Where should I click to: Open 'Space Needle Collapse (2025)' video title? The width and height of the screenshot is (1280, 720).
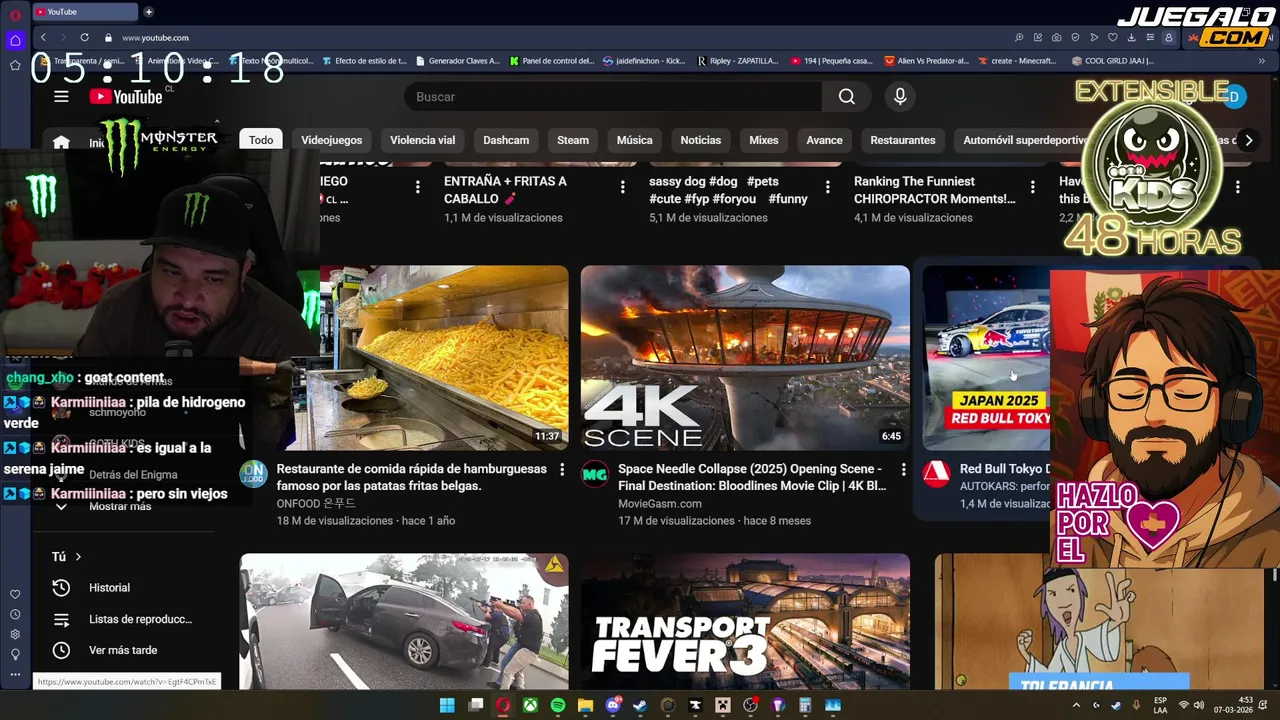click(752, 477)
